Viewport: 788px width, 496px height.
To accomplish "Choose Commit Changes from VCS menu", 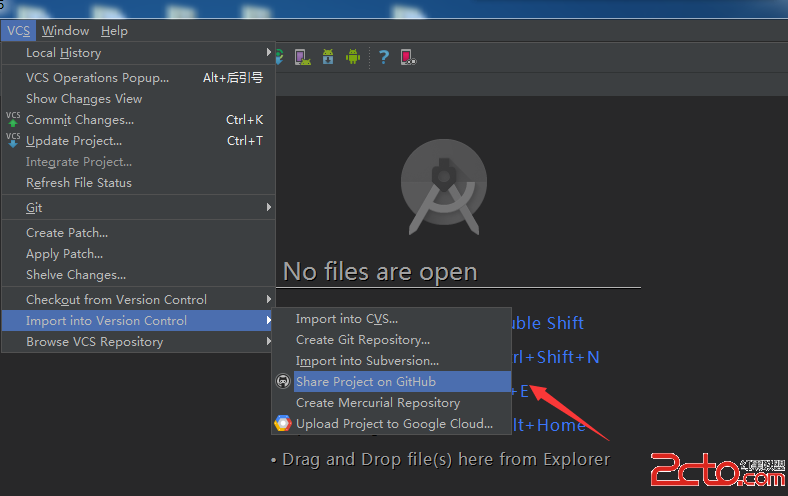I will click(x=138, y=120).
